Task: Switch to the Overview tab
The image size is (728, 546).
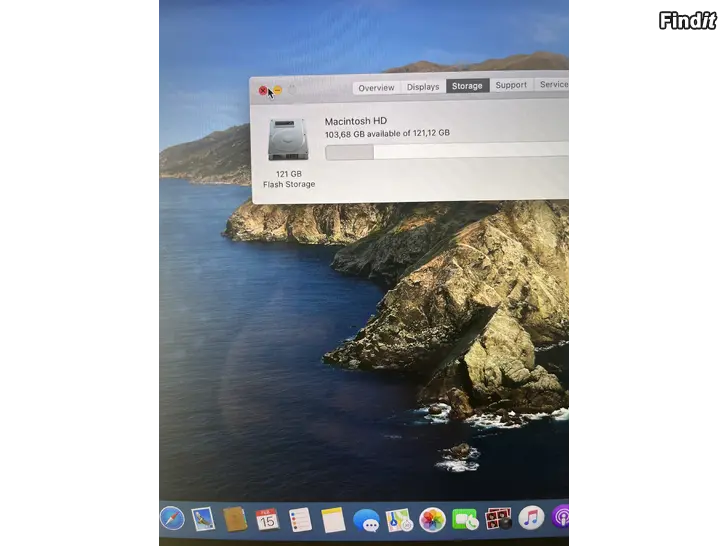Action: click(x=376, y=87)
